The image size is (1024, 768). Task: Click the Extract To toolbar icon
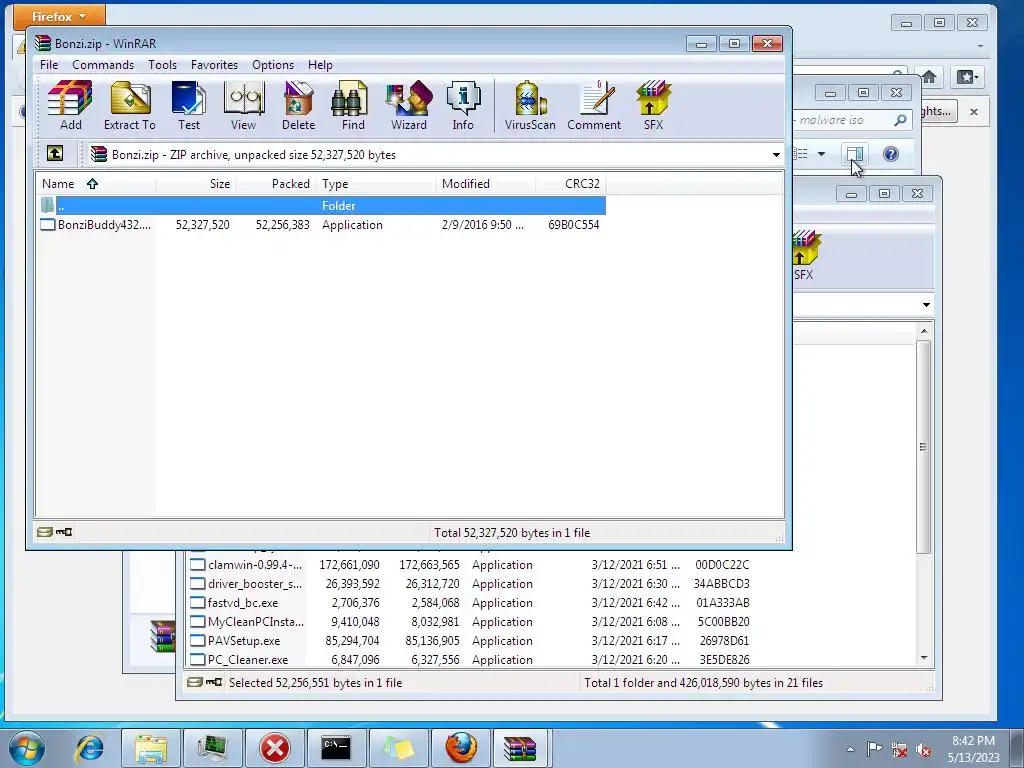[130, 106]
